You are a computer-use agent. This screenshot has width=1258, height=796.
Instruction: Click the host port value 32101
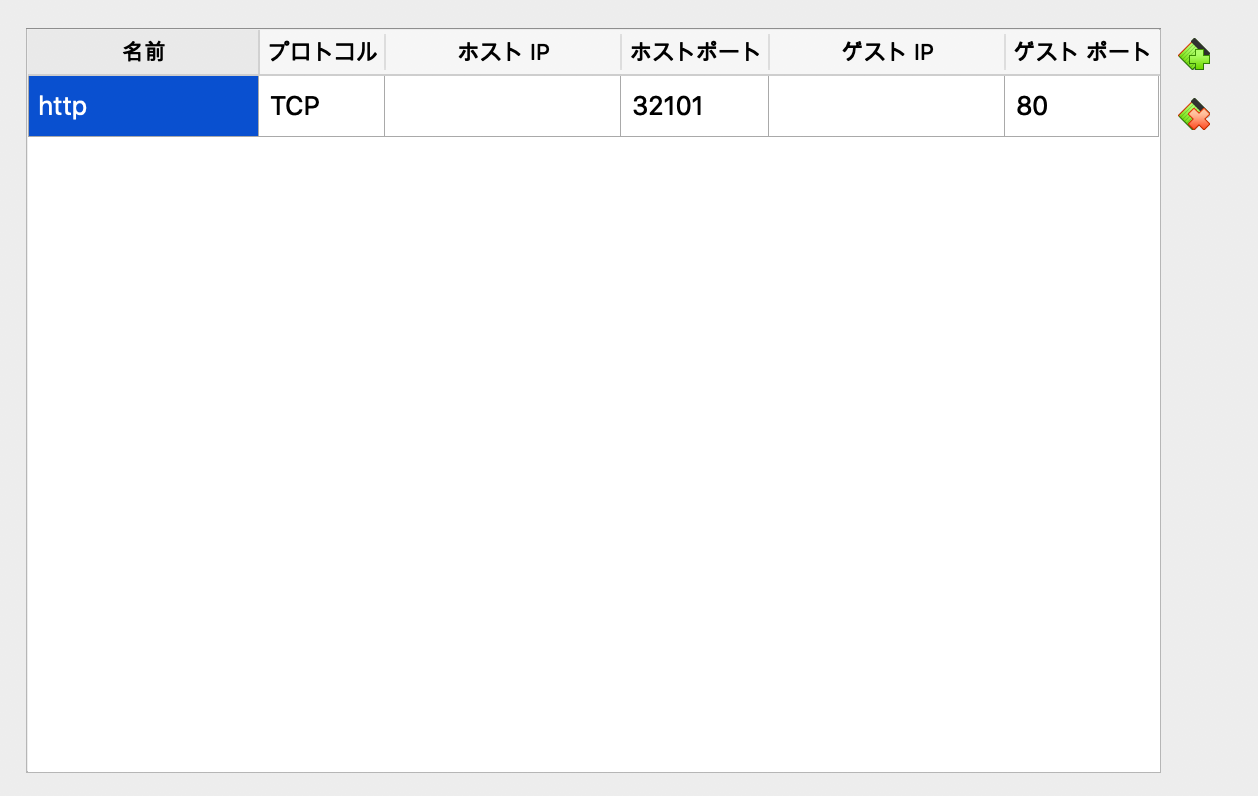[x=694, y=105]
